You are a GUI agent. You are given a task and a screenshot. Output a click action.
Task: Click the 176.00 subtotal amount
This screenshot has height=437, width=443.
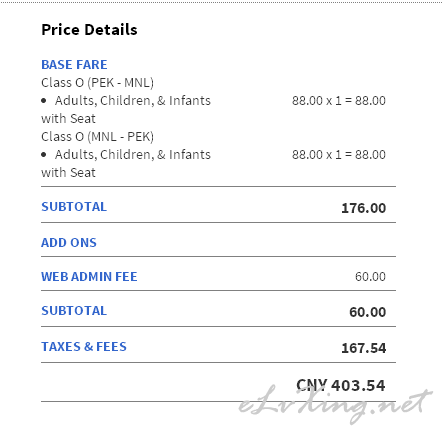tap(364, 208)
